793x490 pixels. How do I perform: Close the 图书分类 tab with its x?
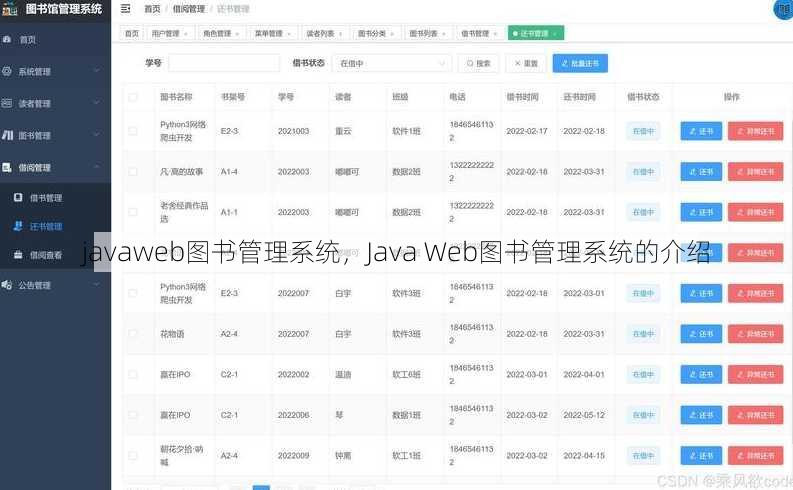tap(392, 33)
